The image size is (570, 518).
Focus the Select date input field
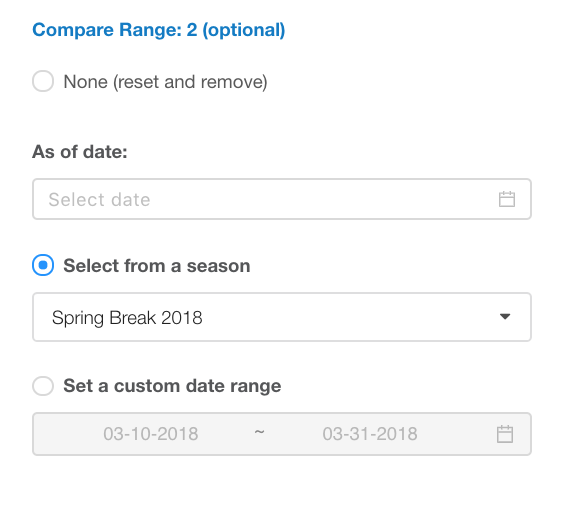click(282, 199)
